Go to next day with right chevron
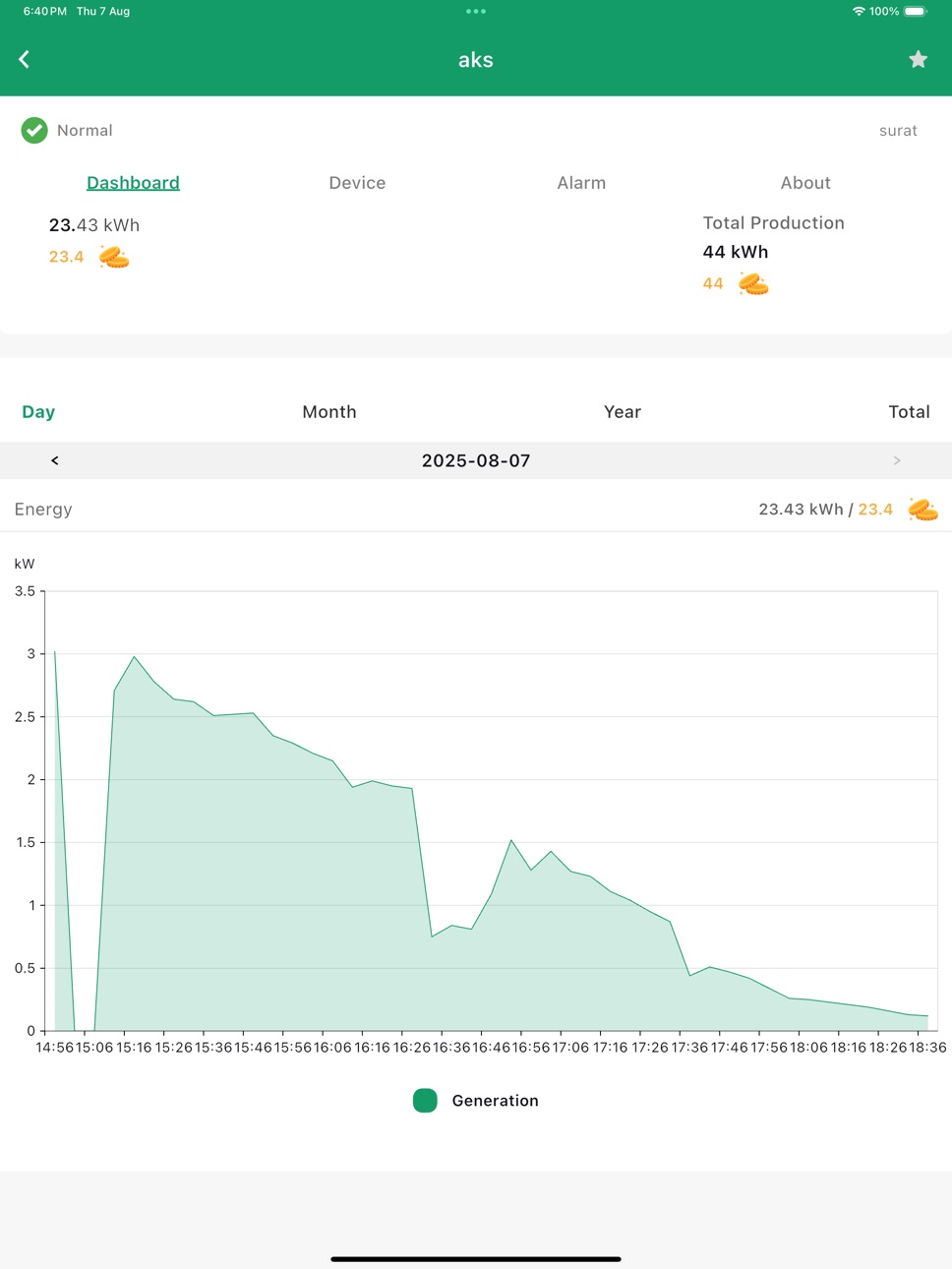The image size is (952, 1269). click(897, 460)
